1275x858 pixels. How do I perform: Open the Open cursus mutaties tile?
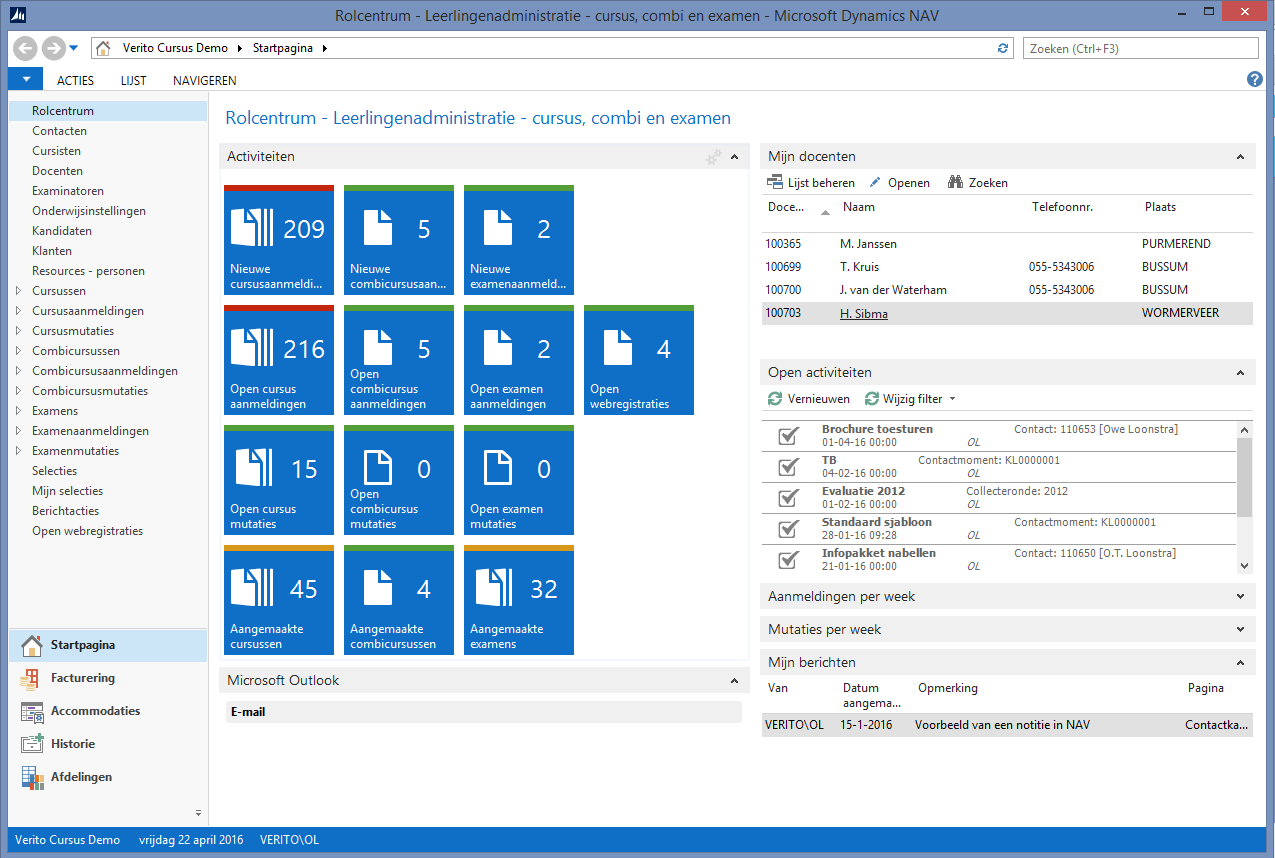pos(279,479)
